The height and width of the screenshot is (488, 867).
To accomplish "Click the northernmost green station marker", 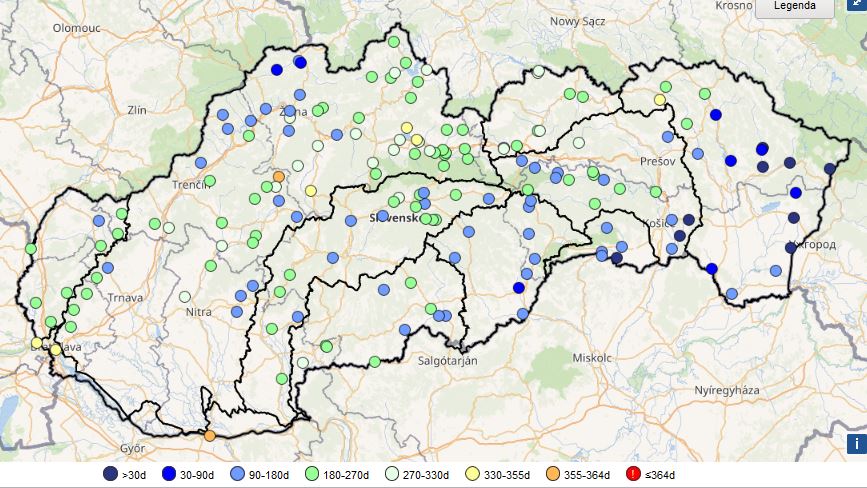I will click(394, 42).
